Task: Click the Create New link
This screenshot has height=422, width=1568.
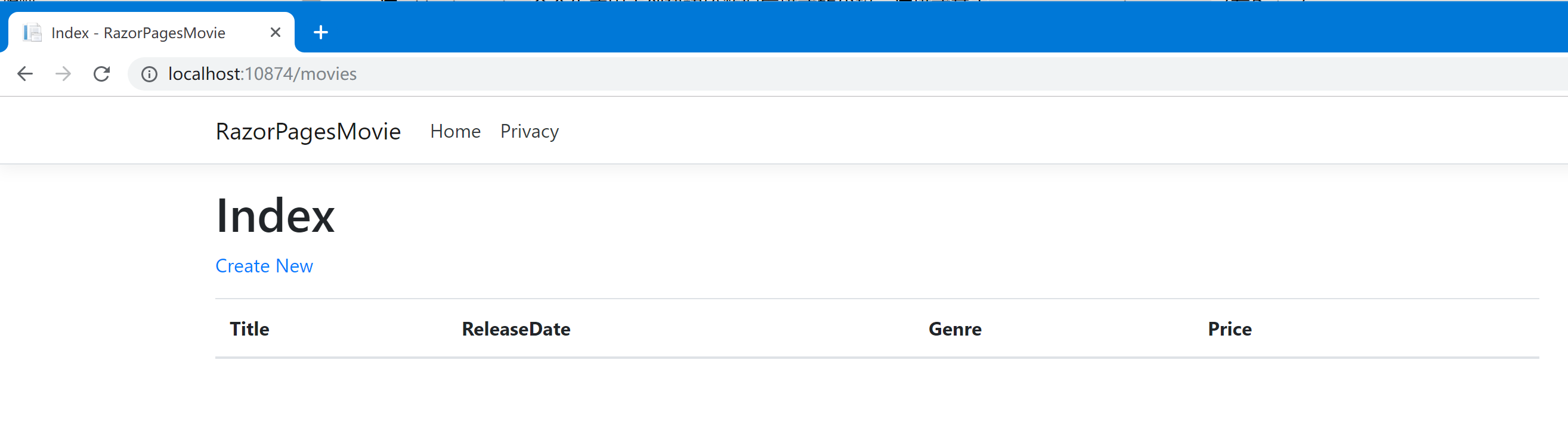Action: point(264,266)
